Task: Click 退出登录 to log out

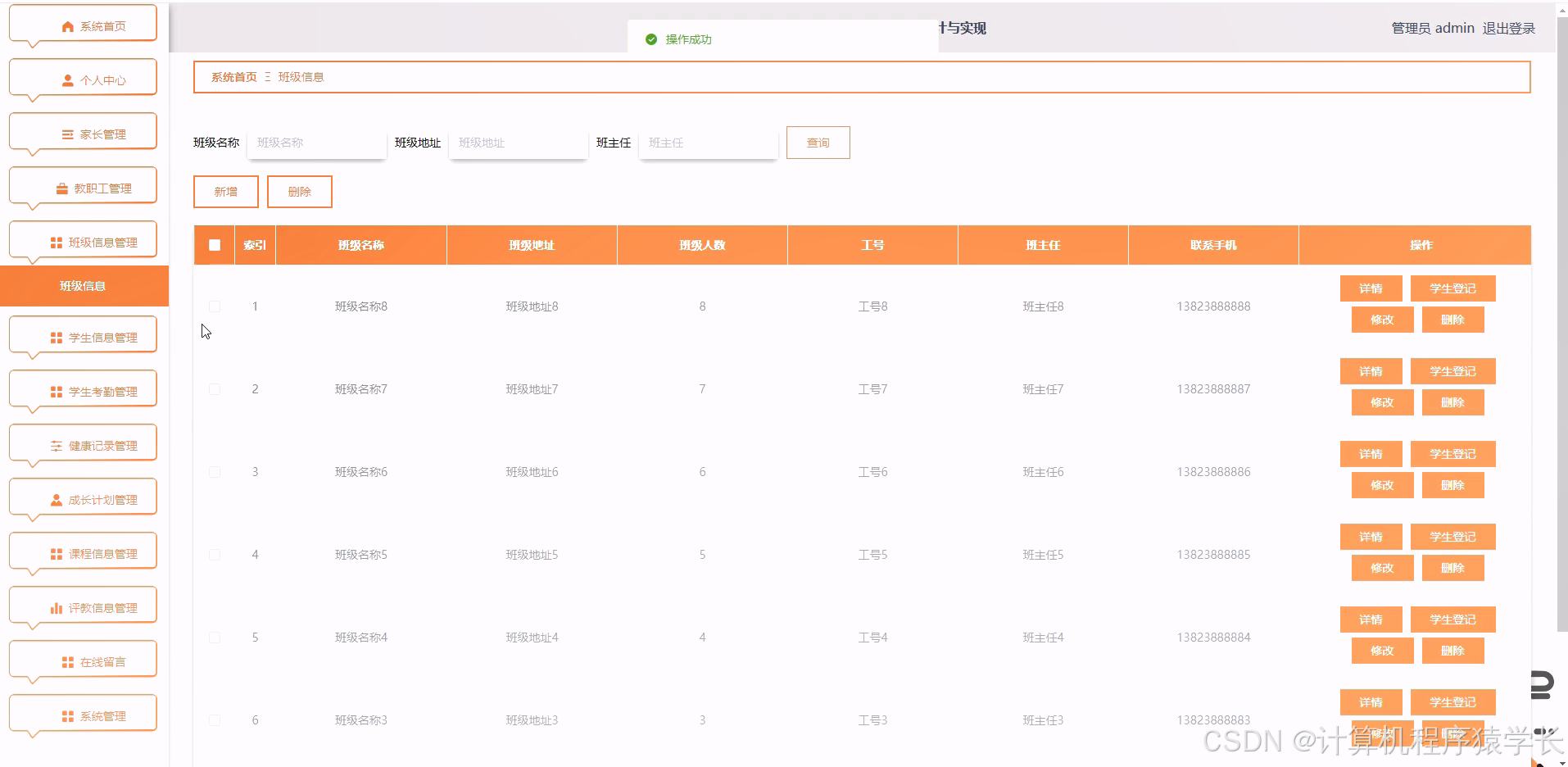Action: pos(1508,28)
